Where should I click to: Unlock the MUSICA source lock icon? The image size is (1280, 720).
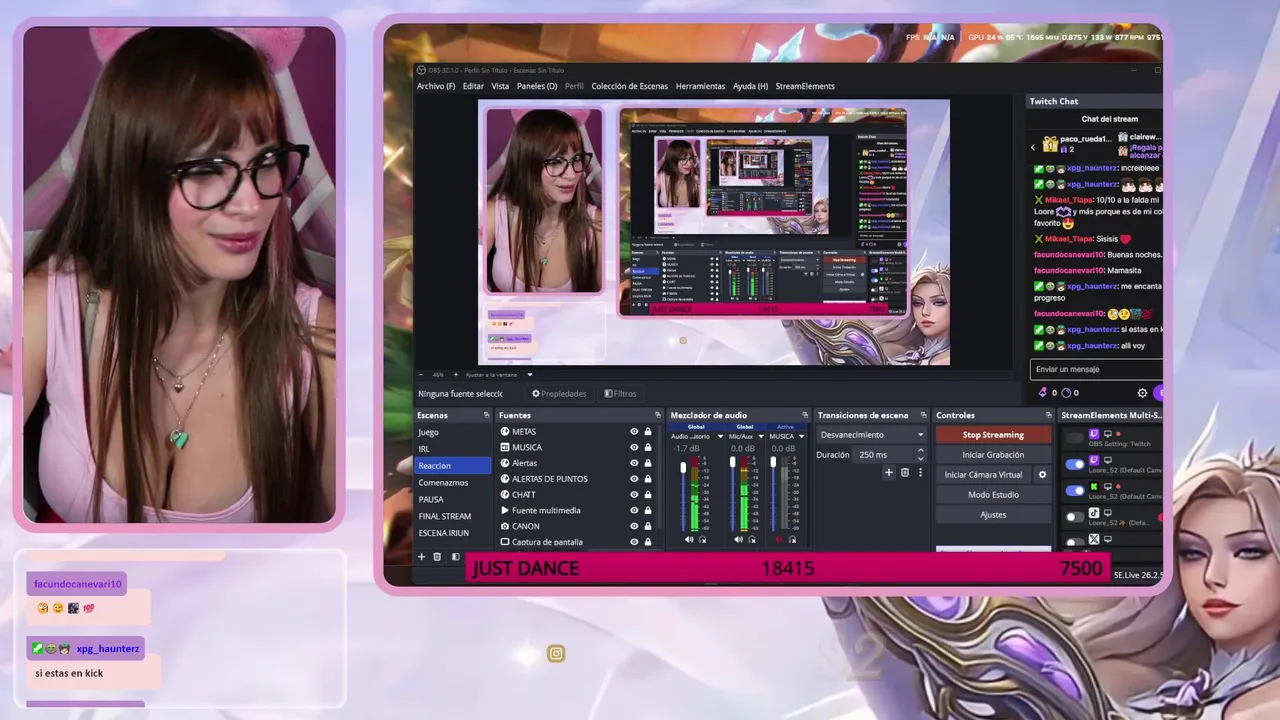tap(648, 447)
